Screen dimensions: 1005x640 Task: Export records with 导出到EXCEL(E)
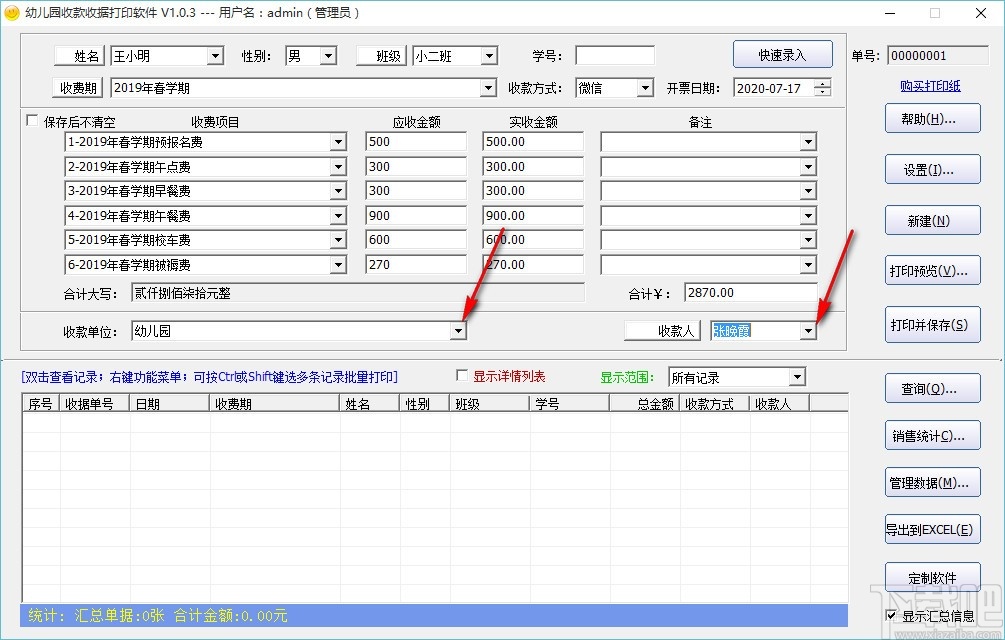click(x=932, y=529)
